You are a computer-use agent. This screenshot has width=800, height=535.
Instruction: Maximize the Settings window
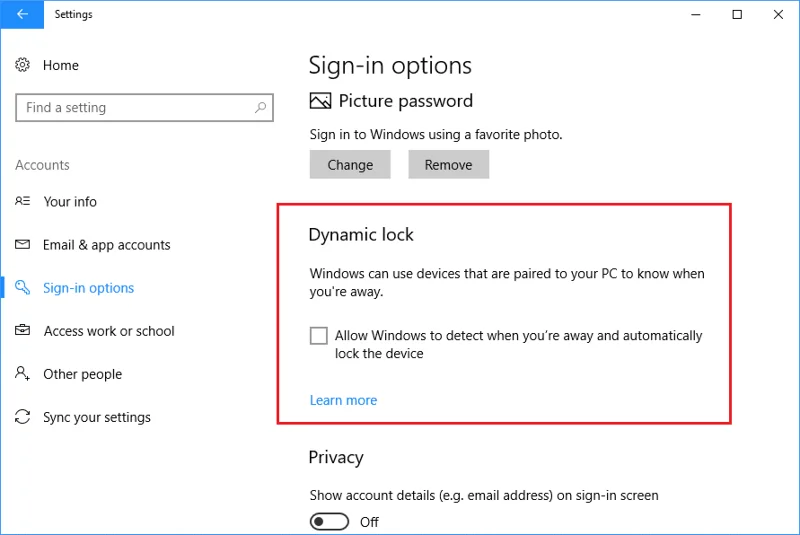coord(737,14)
